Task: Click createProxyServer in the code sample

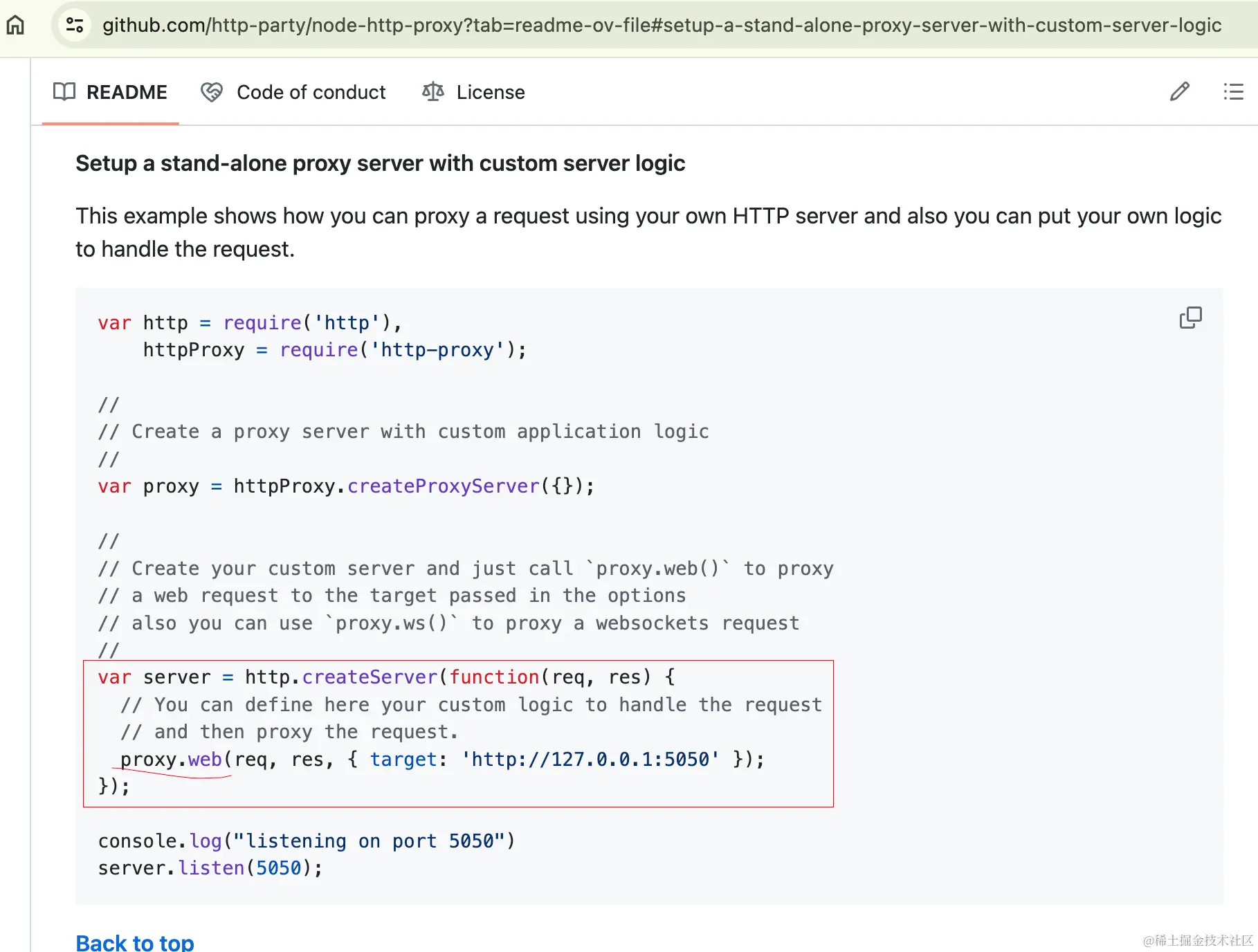Action: tap(443, 486)
